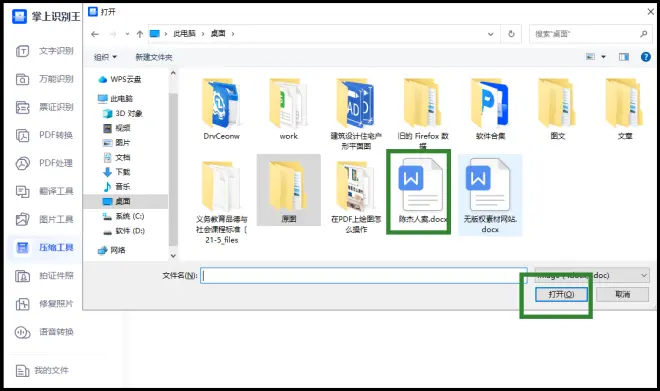Open 文字识别 in the sidebar
The image size is (660, 391).
pyautogui.click(x=44, y=51)
